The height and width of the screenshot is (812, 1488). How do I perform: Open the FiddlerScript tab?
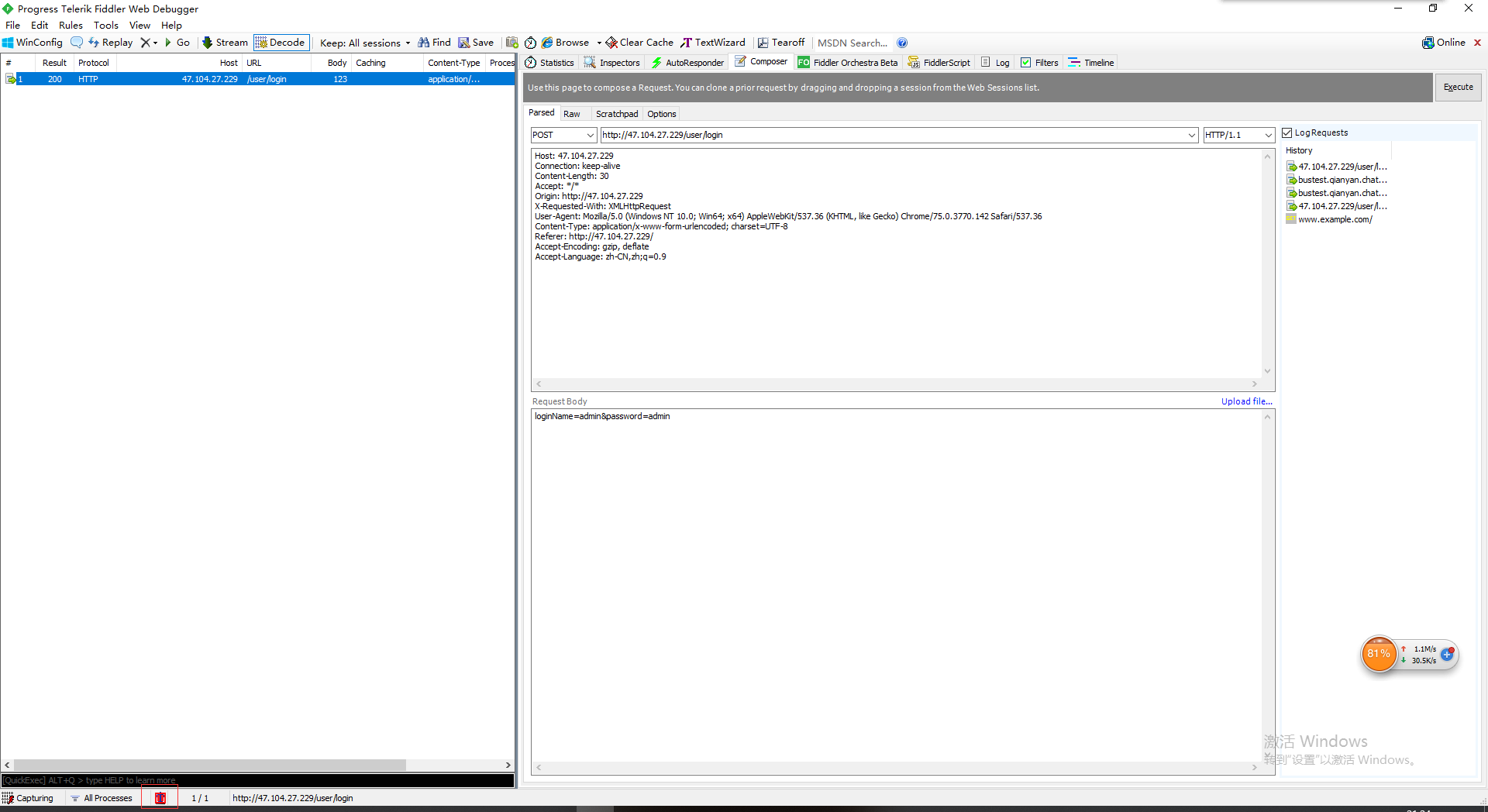pyautogui.click(x=939, y=63)
